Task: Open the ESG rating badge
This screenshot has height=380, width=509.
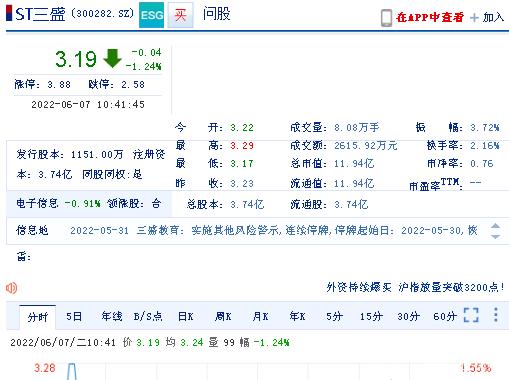Action: point(151,15)
